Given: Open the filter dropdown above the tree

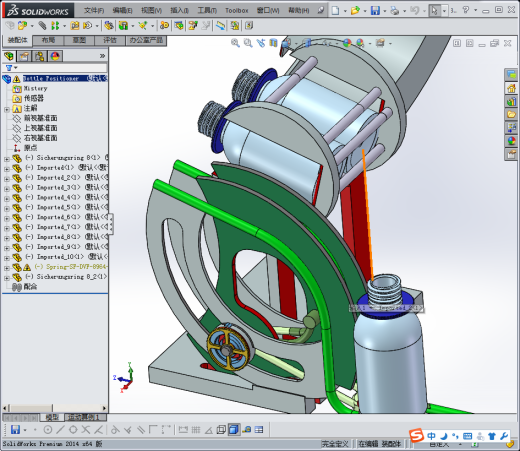Looking at the screenshot, I should (11, 68).
